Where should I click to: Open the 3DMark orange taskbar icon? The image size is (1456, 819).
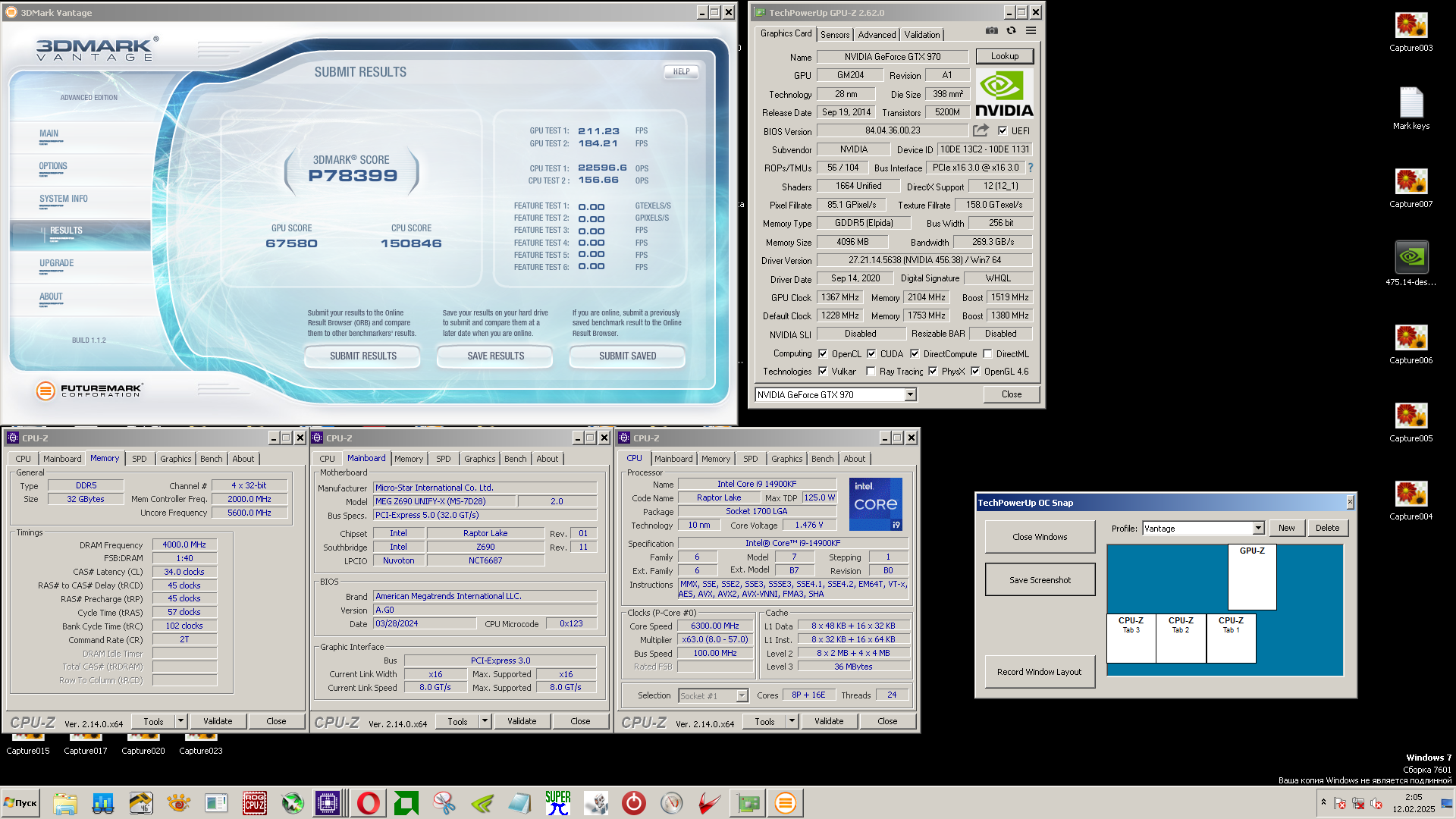[x=786, y=802]
